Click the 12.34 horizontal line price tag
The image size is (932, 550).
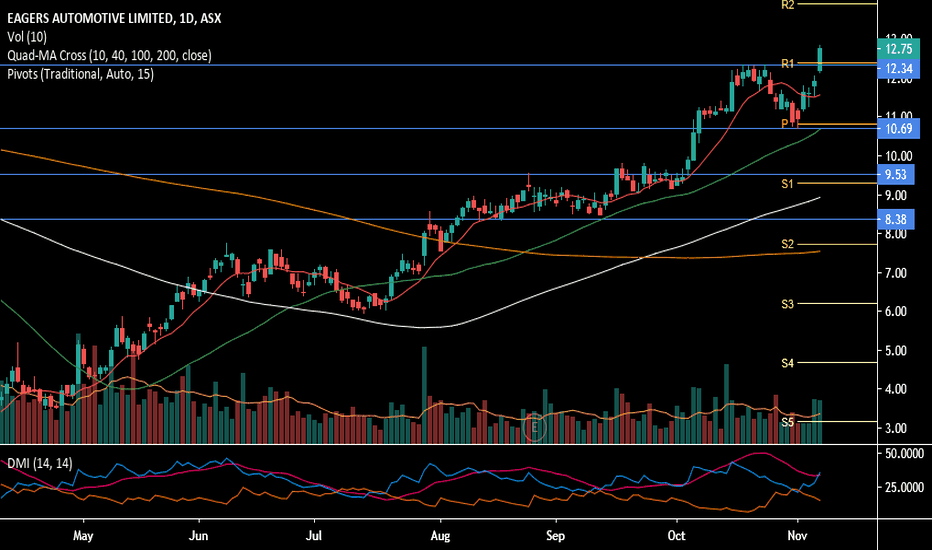(x=898, y=68)
